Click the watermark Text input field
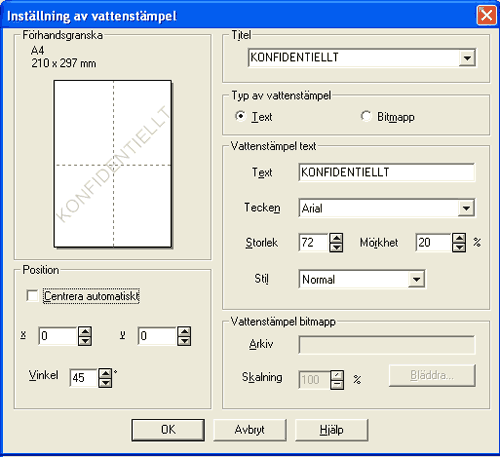This screenshot has height=457, width=500. [x=387, y=172]
